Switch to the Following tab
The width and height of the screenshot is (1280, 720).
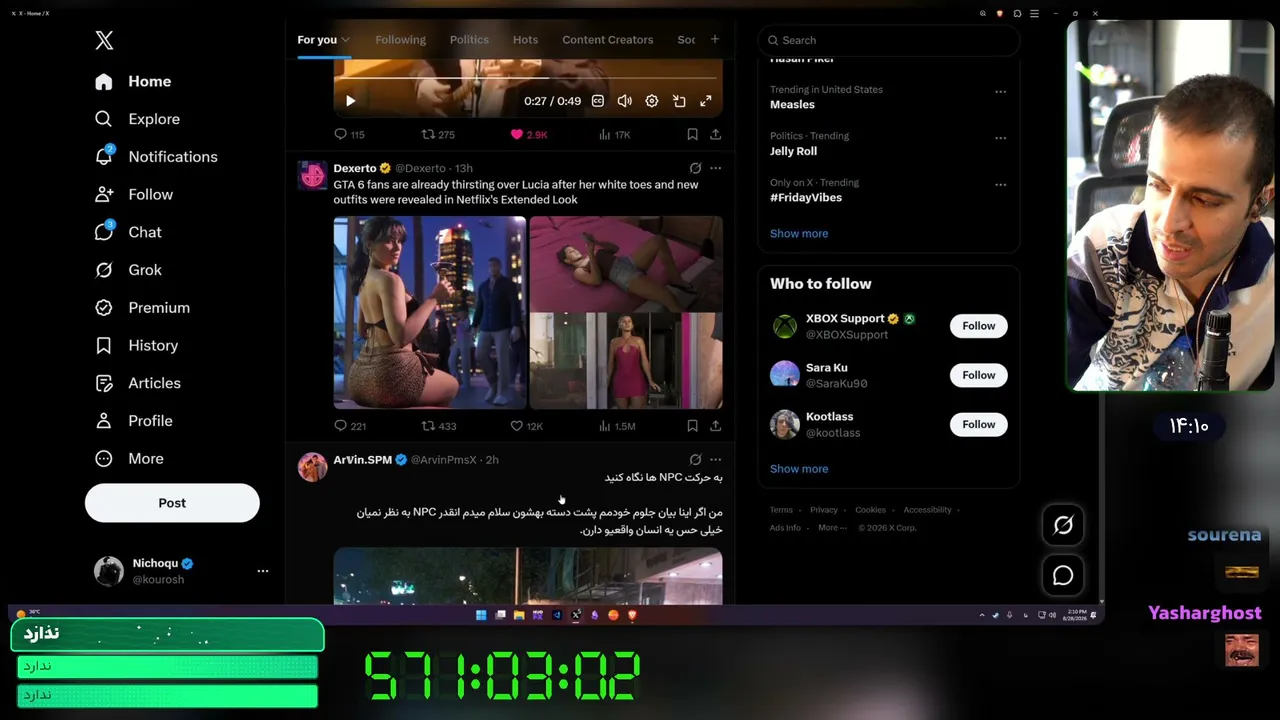click(400, 40)
